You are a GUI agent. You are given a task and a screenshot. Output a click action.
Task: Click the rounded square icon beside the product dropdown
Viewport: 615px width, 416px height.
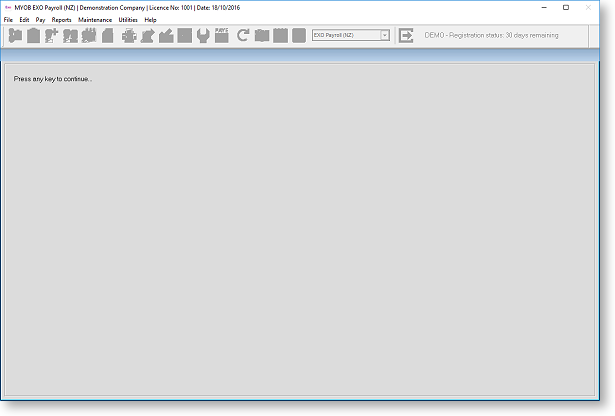click(x=299, y=35)
